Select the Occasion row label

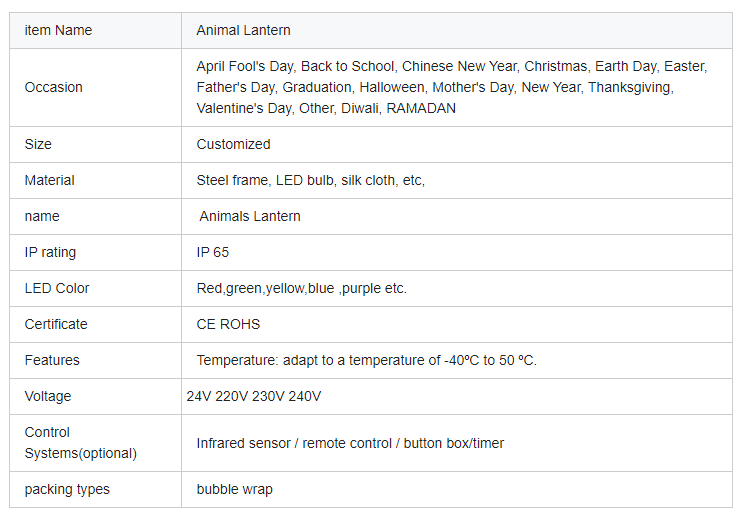coord(53,87)
